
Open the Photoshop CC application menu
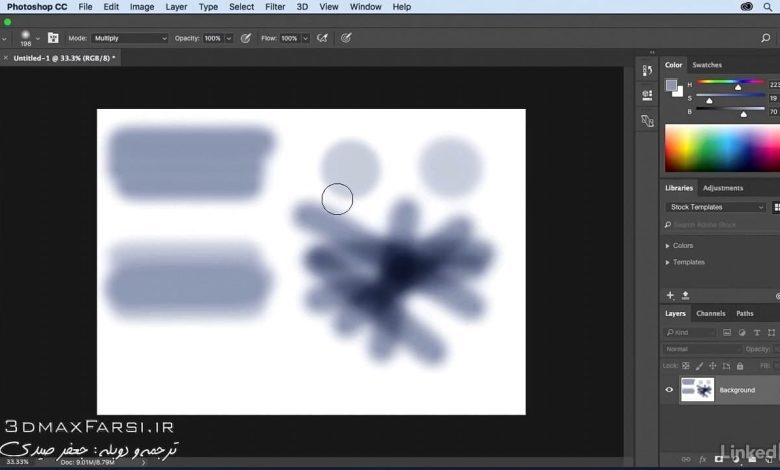(x=37, y=7)
